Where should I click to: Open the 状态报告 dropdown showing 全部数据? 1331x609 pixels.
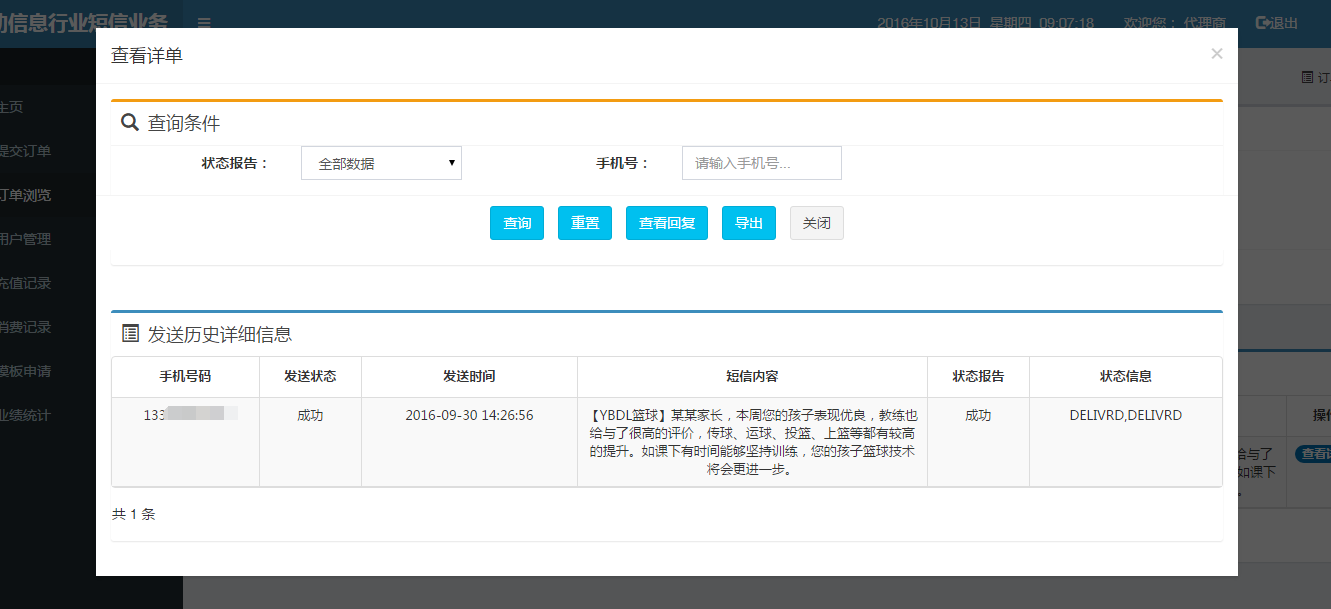[381, 163]
